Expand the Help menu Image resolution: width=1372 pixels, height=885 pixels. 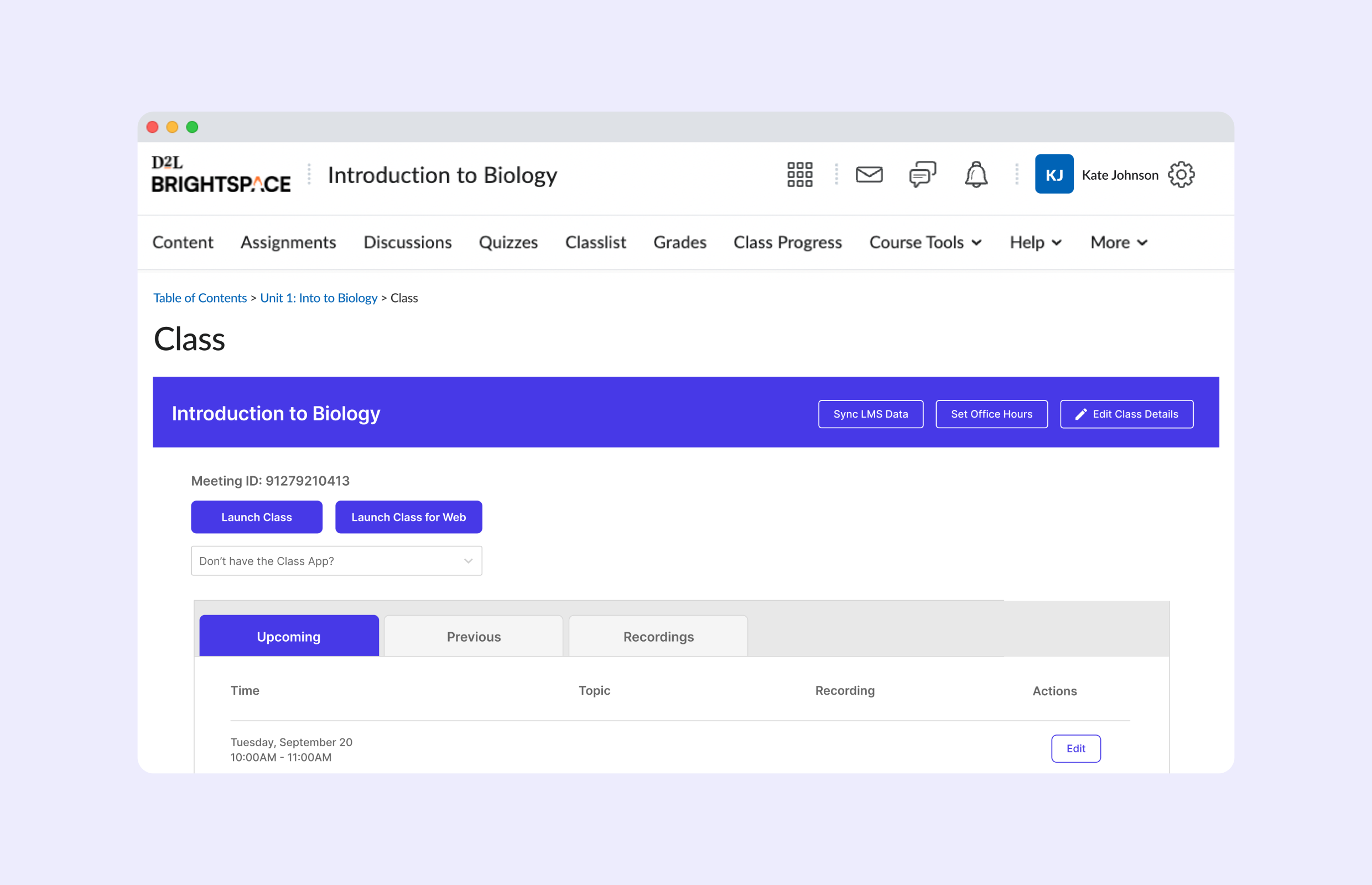1035,242
